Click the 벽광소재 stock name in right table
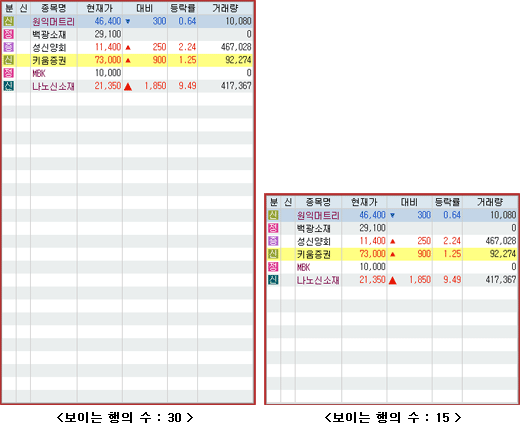Viewport: 520px width, 435px height. point(314,228)
